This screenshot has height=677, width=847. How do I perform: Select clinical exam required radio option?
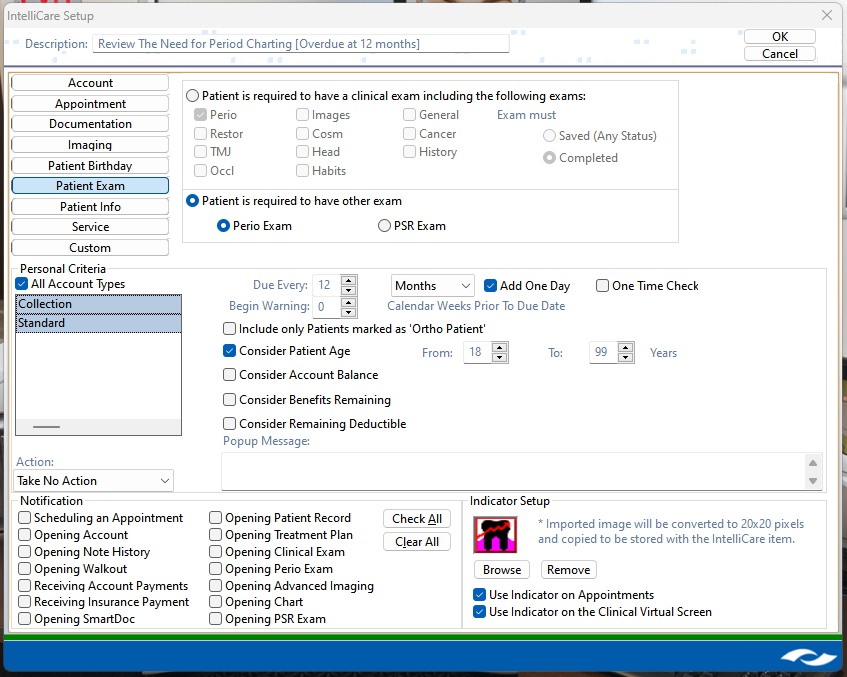point(192,96)
